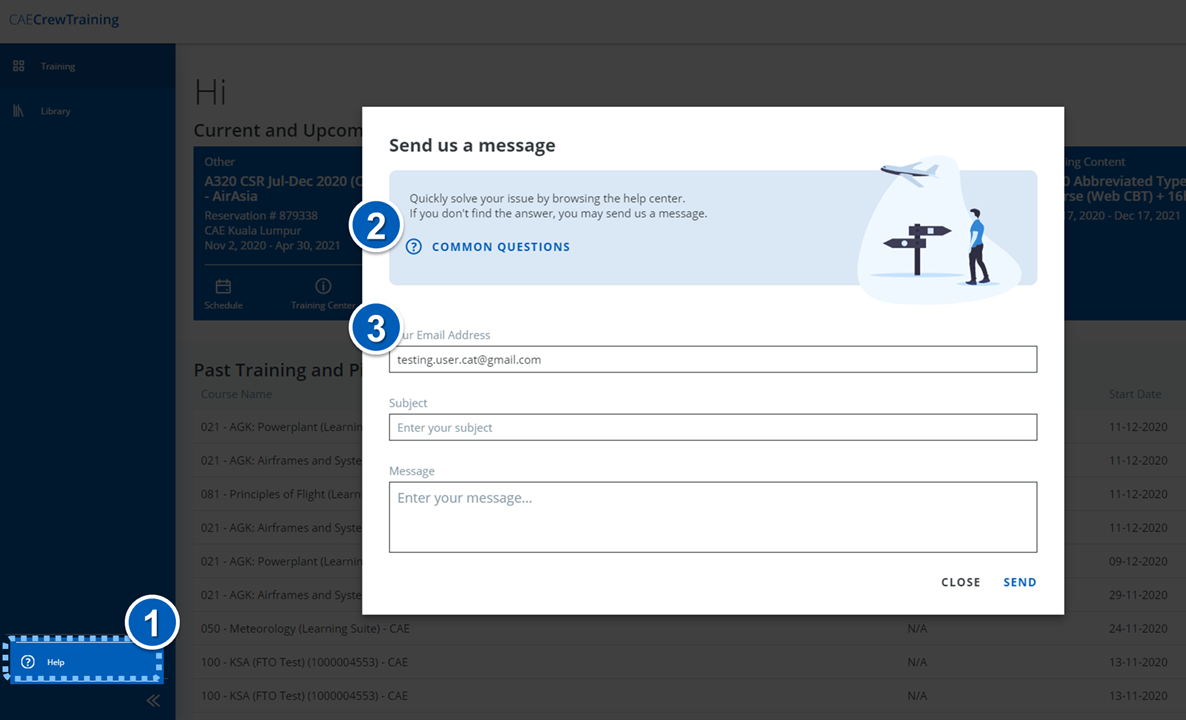Viewport: 1186px width, 720px height.
Task: Click SEND to submit the message
Action: 1020,582
